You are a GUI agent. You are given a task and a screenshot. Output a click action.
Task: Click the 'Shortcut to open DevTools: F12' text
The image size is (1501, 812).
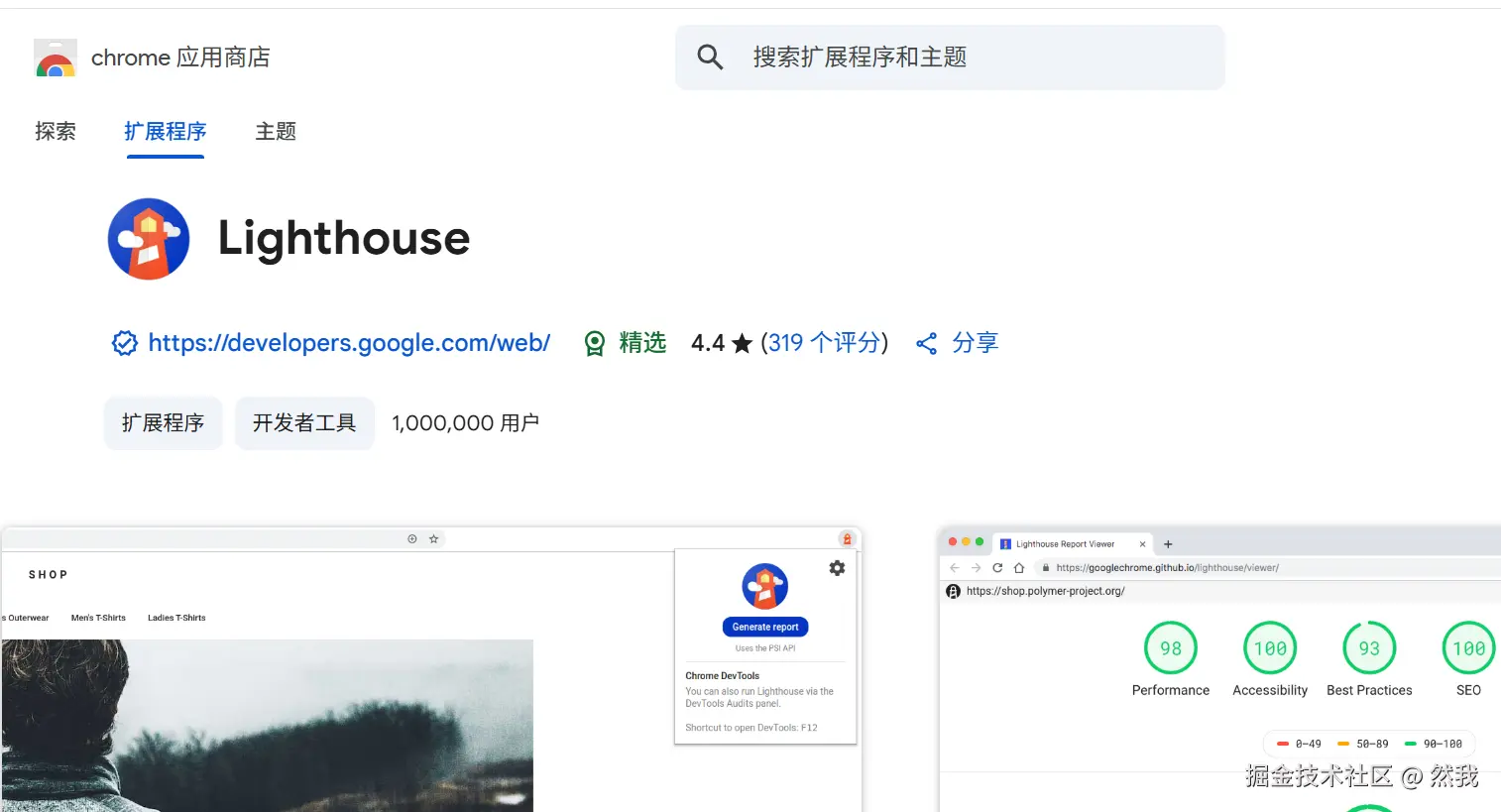(x=751, y=728)
